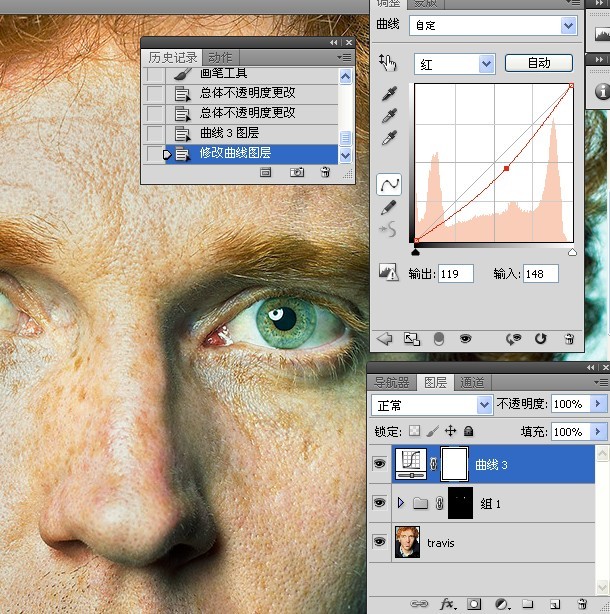Switch to the 通道 tab
The image size is (610, 614).
tap(472, 382)
